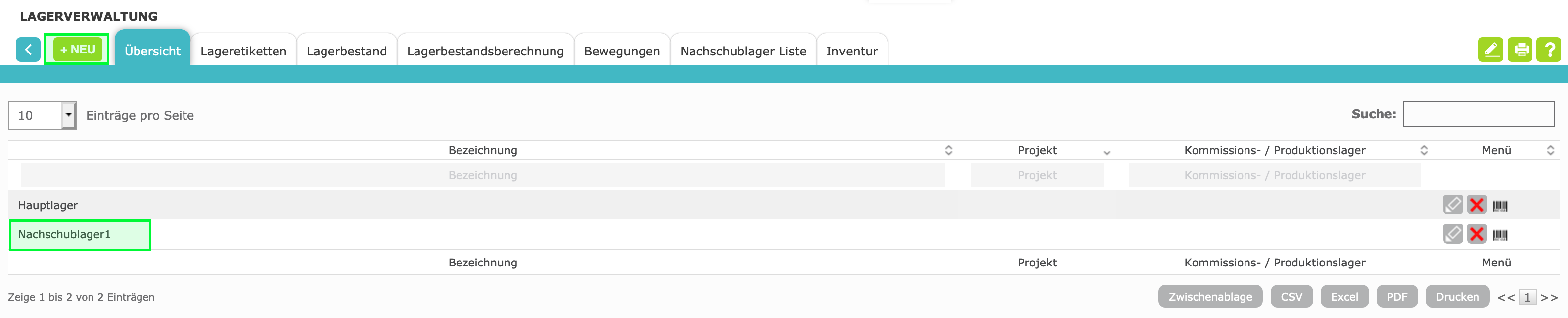Edit the Nachschublager1 row
The width and height of the screenshot is (1568, 318).
click(x=1452, y=234)
